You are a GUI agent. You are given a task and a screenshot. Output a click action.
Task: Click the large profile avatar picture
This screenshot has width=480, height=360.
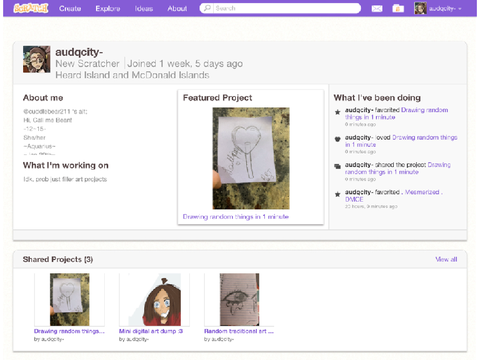click(37, 59)
